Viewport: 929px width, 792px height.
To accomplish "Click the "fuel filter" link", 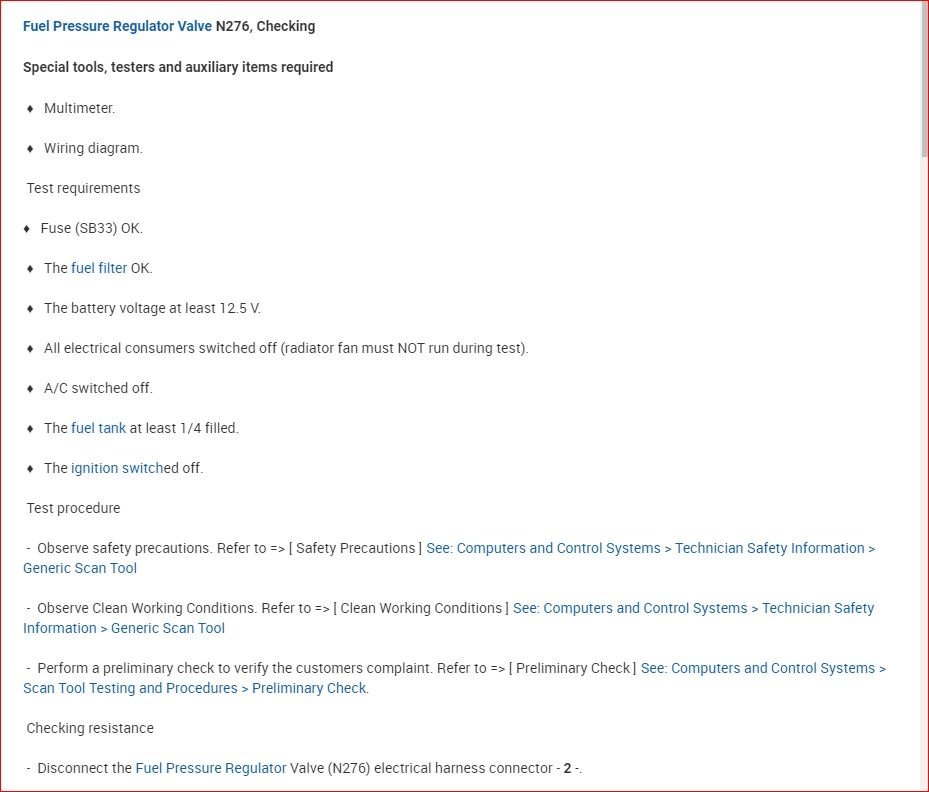I will (x=99, y=268).
